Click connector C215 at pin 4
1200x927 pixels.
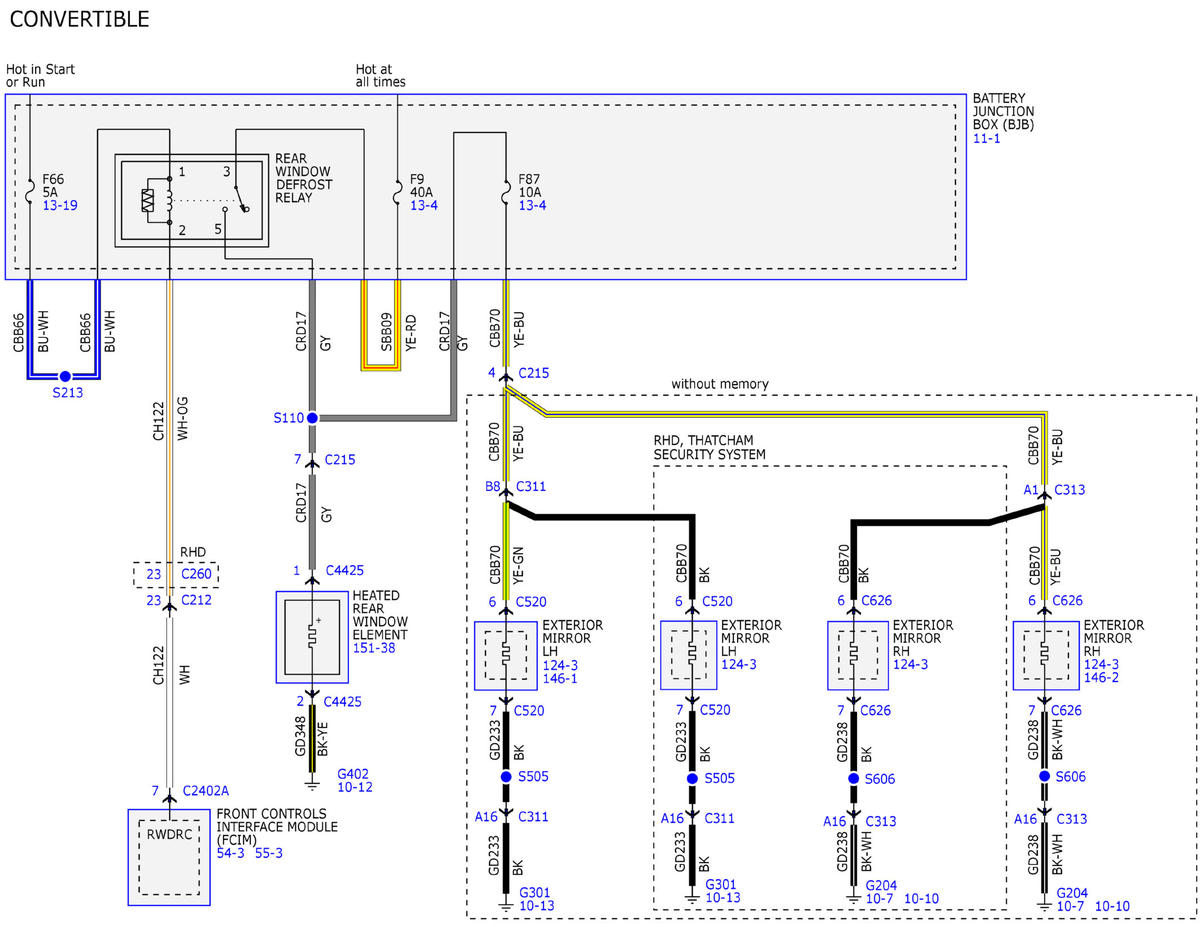pos(532,373)
